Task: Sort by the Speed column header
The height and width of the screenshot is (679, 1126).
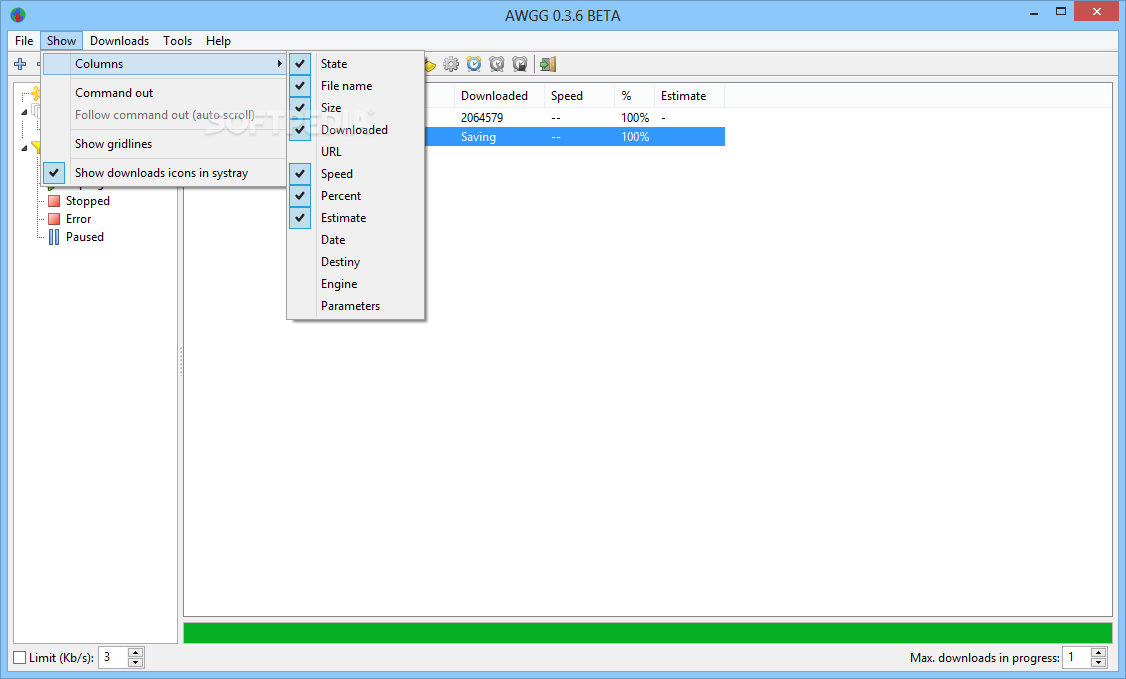Action: pos(579,95)
